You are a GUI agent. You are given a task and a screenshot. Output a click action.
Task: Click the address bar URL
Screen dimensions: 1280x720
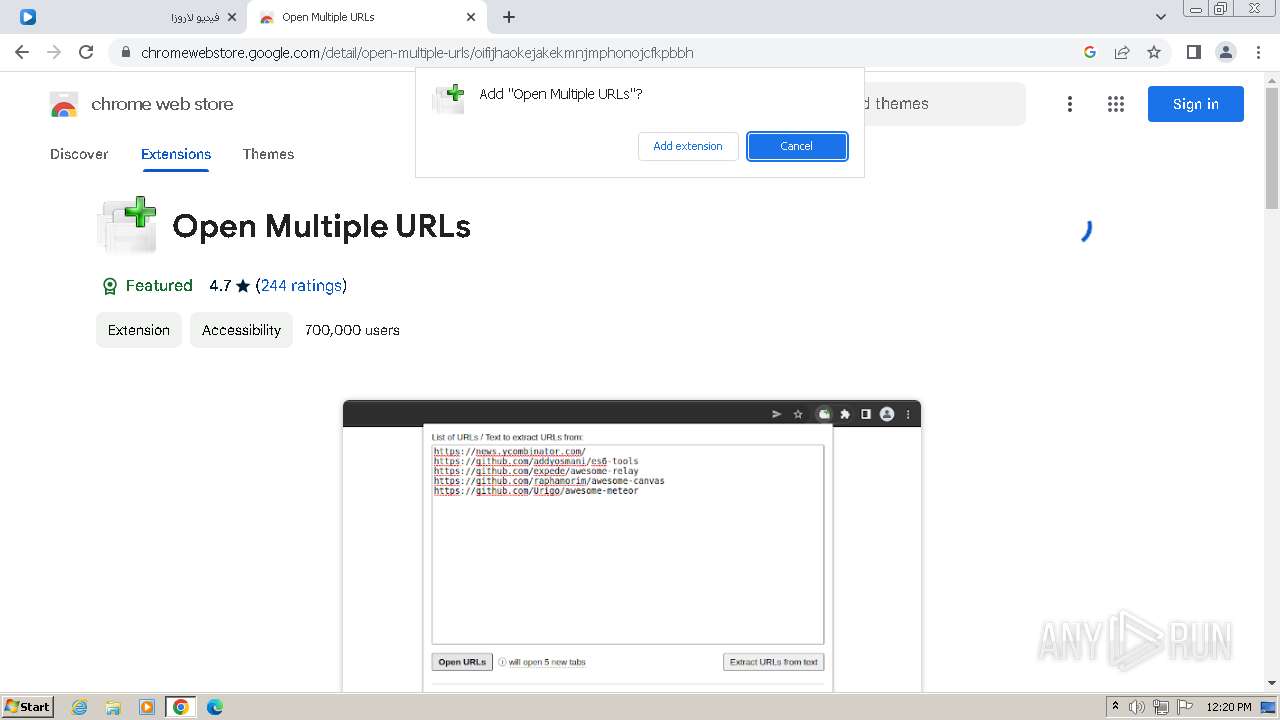tap(417, 53)
